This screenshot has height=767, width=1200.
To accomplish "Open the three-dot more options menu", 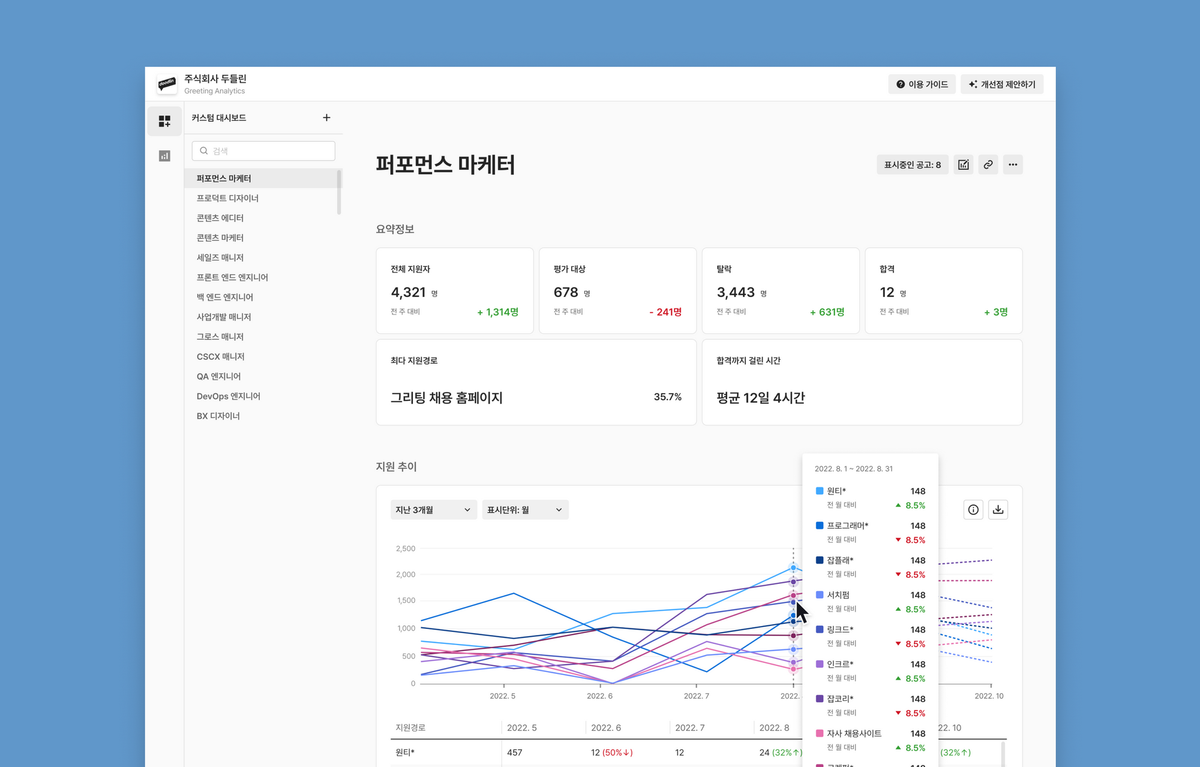I will click(x=1013, y=165).
